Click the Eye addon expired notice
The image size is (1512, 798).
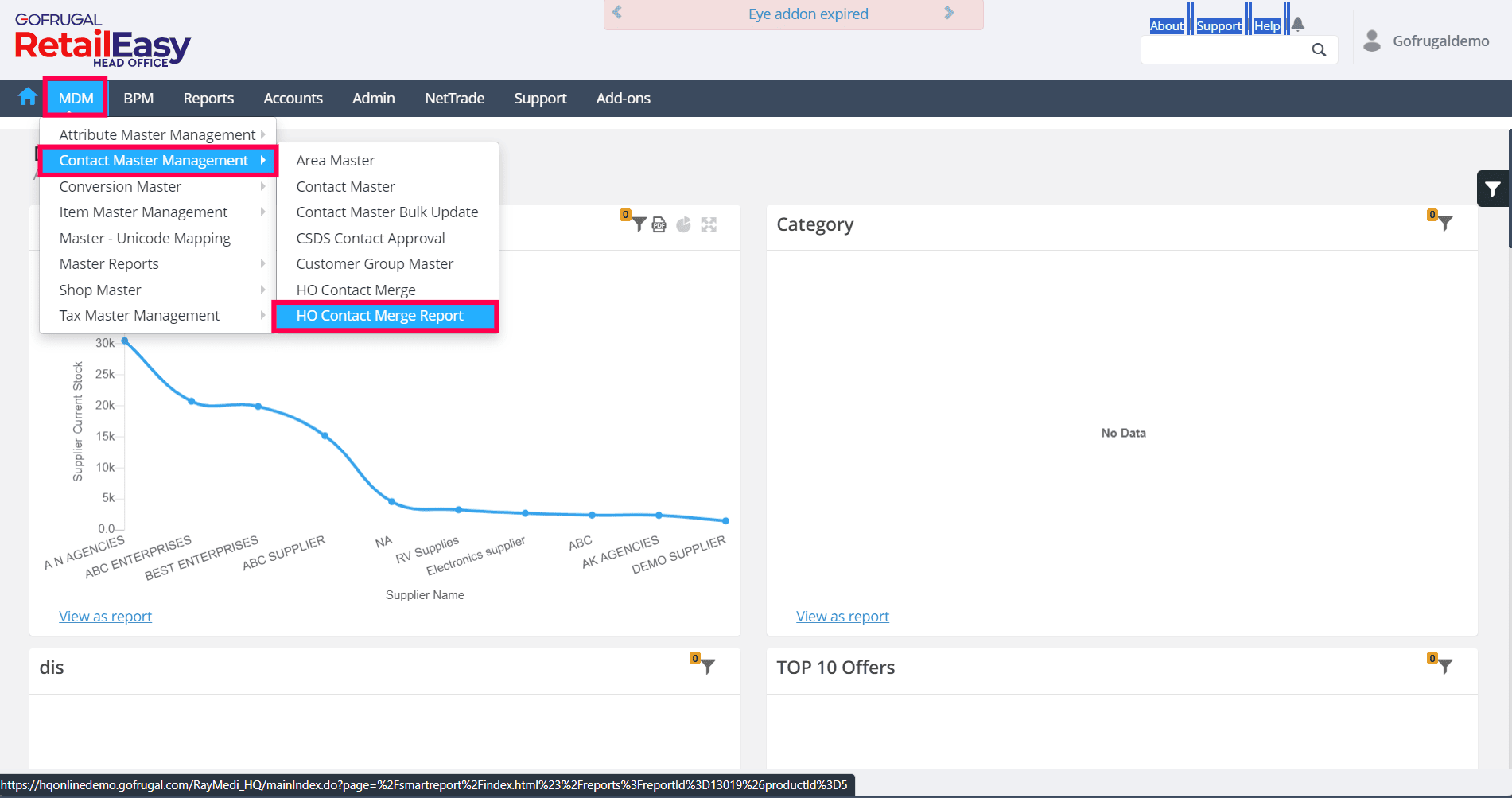point(808,14)
